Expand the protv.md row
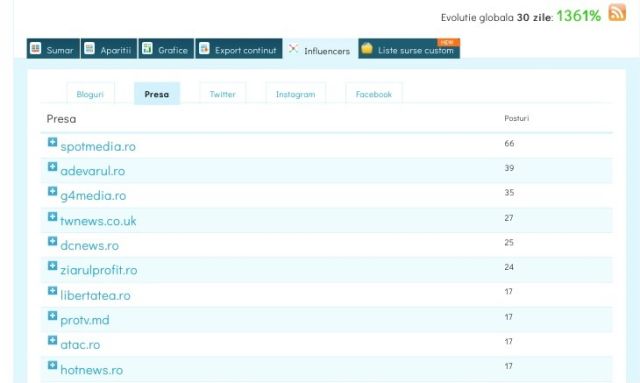Viewport: 640px width, 383px height. coord(52,315)
